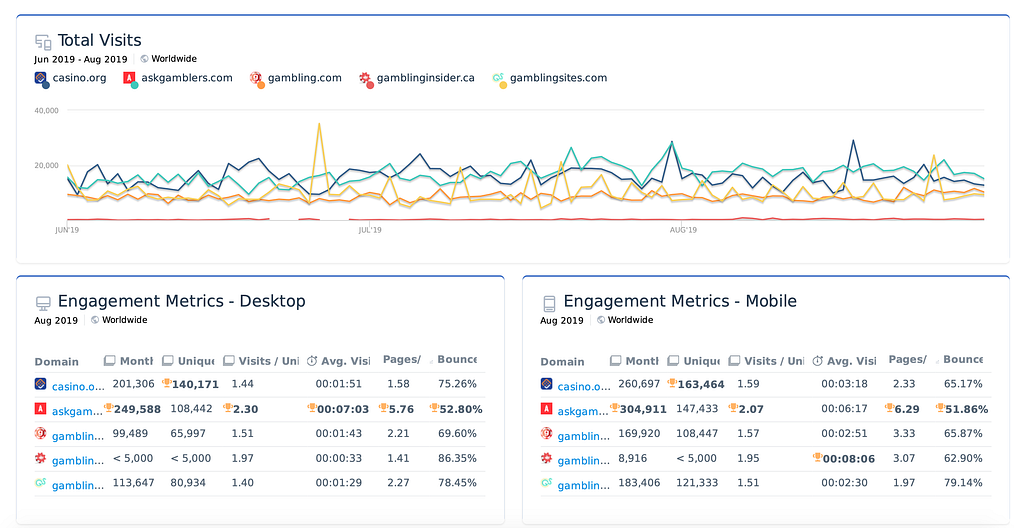Click the 86.35% bounce value in the Desktop table

pos(457,458)
